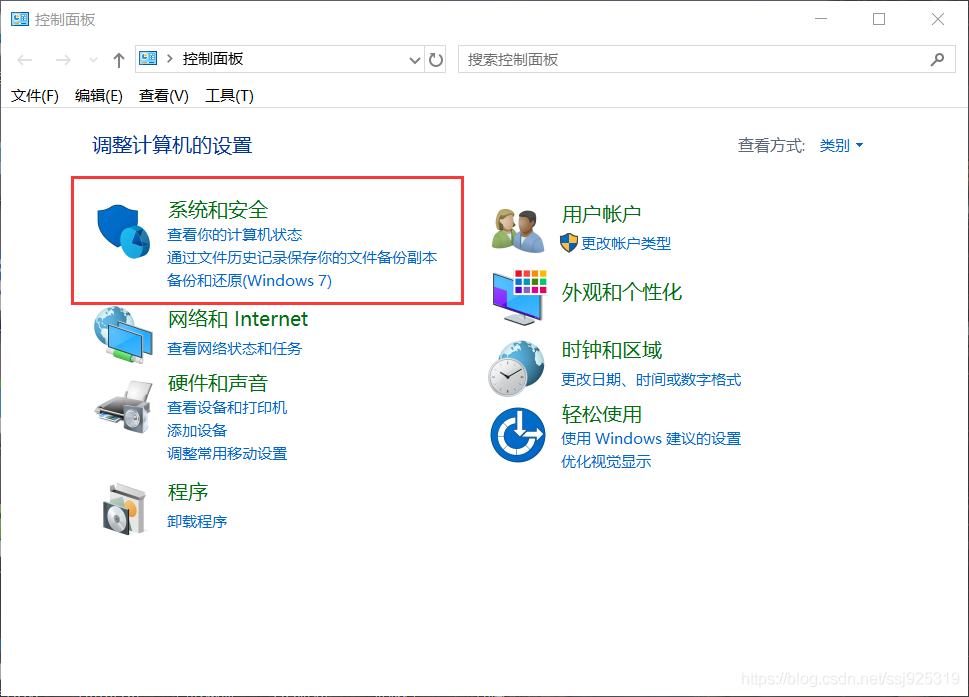Go back with the back arrow
The width and height of the screenshot is (969, 697).
25,60
